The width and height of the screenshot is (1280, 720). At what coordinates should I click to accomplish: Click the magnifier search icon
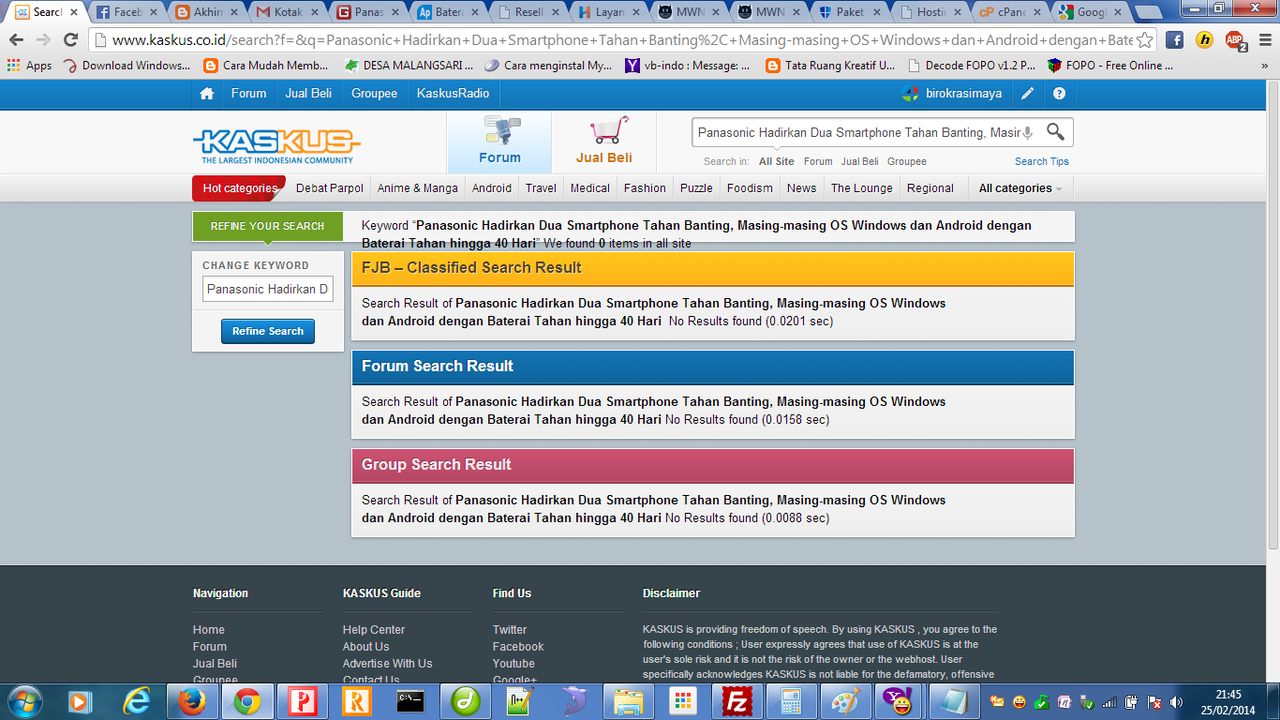click(x=1055, y=132)
